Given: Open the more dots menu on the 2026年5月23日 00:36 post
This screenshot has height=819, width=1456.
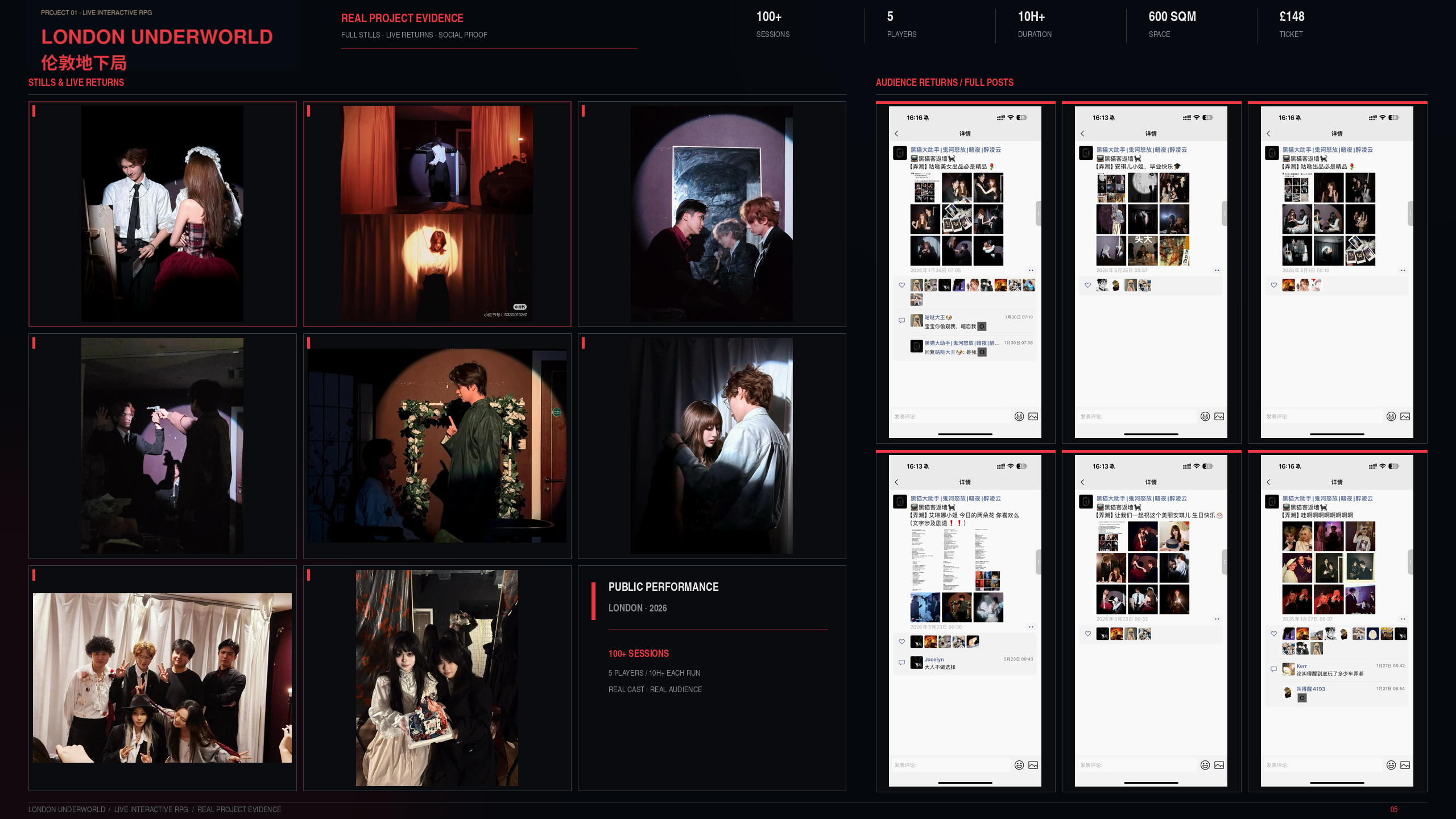Looking at the screenshot, I should (1031, 627).
